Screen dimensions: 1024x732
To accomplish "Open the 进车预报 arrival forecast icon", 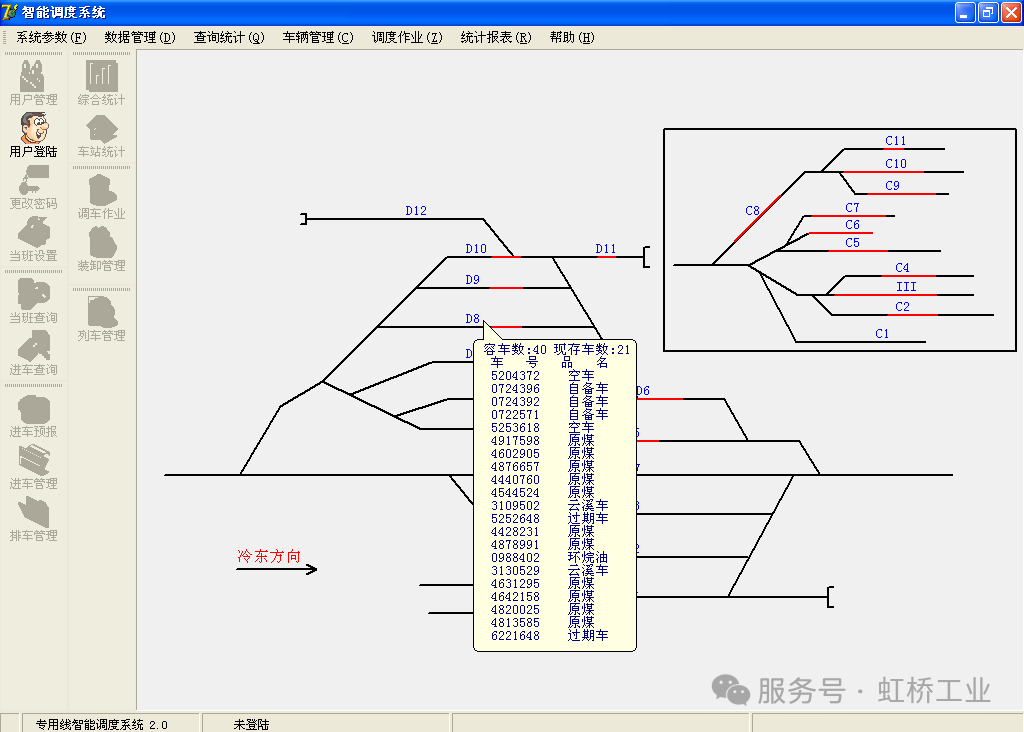I will [x=33, y=414].
